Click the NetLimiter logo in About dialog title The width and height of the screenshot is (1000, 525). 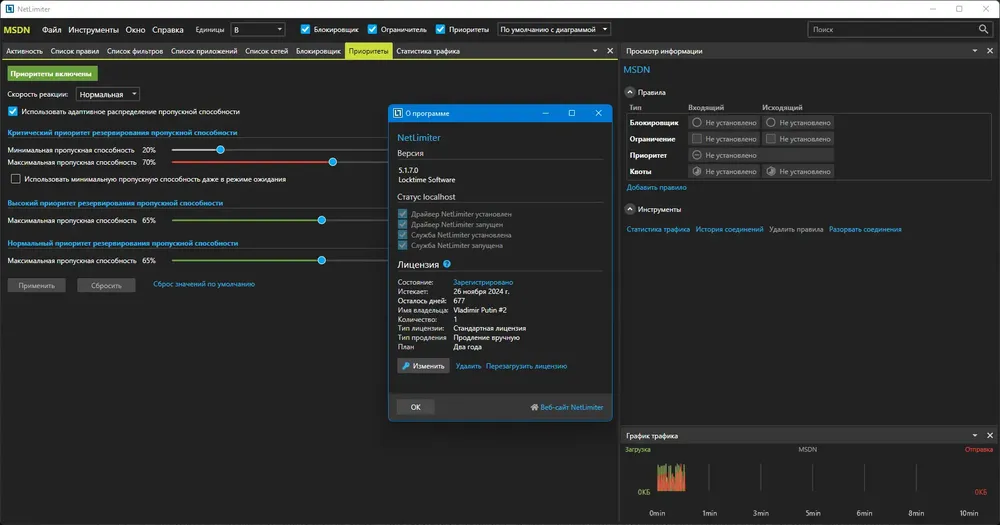pyautogui.click(x=397, y=113)
